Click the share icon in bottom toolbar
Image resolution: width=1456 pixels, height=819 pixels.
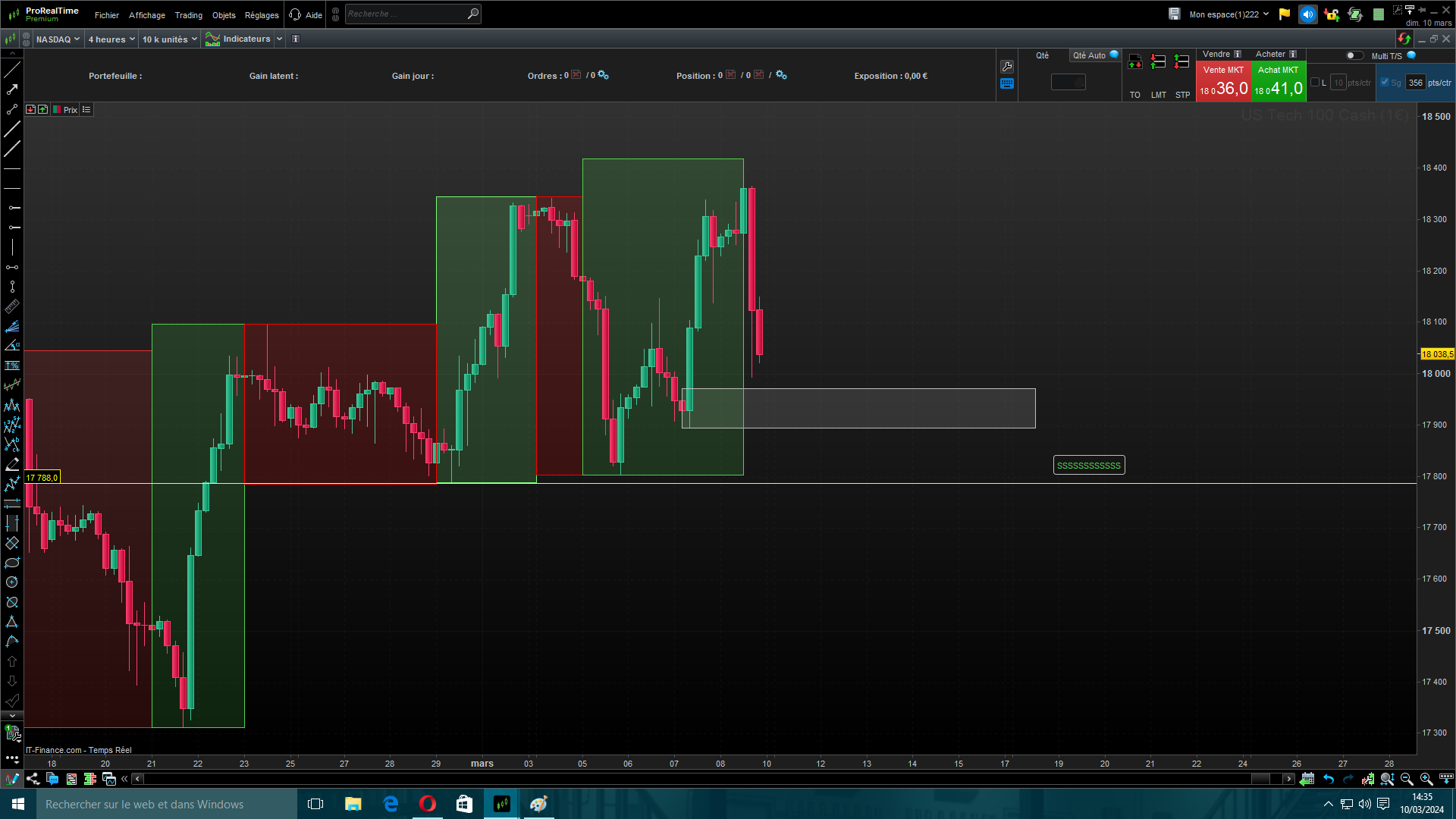coord(33,779)
